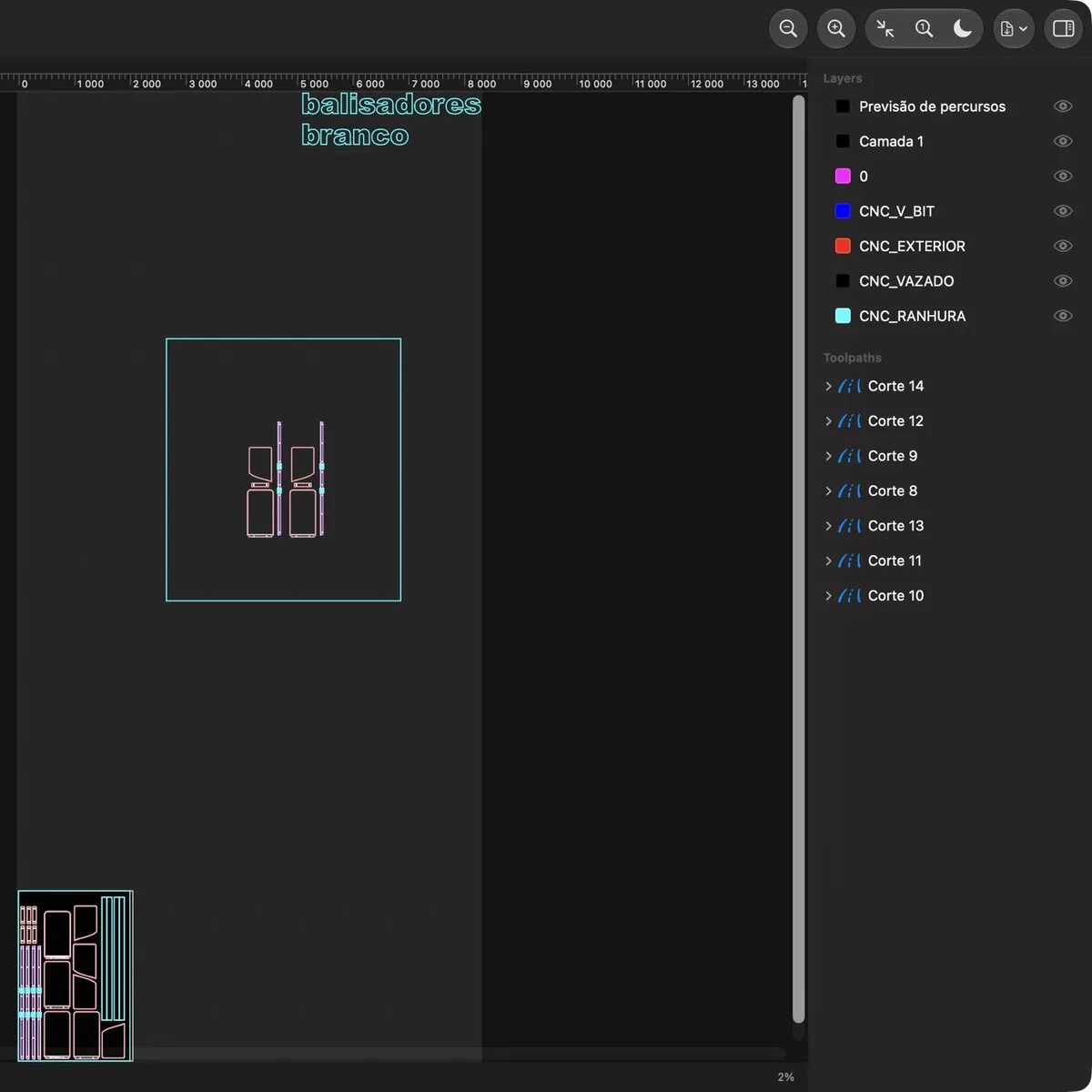The height and width of the screenshot is (1092, 1092).
Task: Click the zoom to fit arrows icon
Action: click(x=885, y=29)
